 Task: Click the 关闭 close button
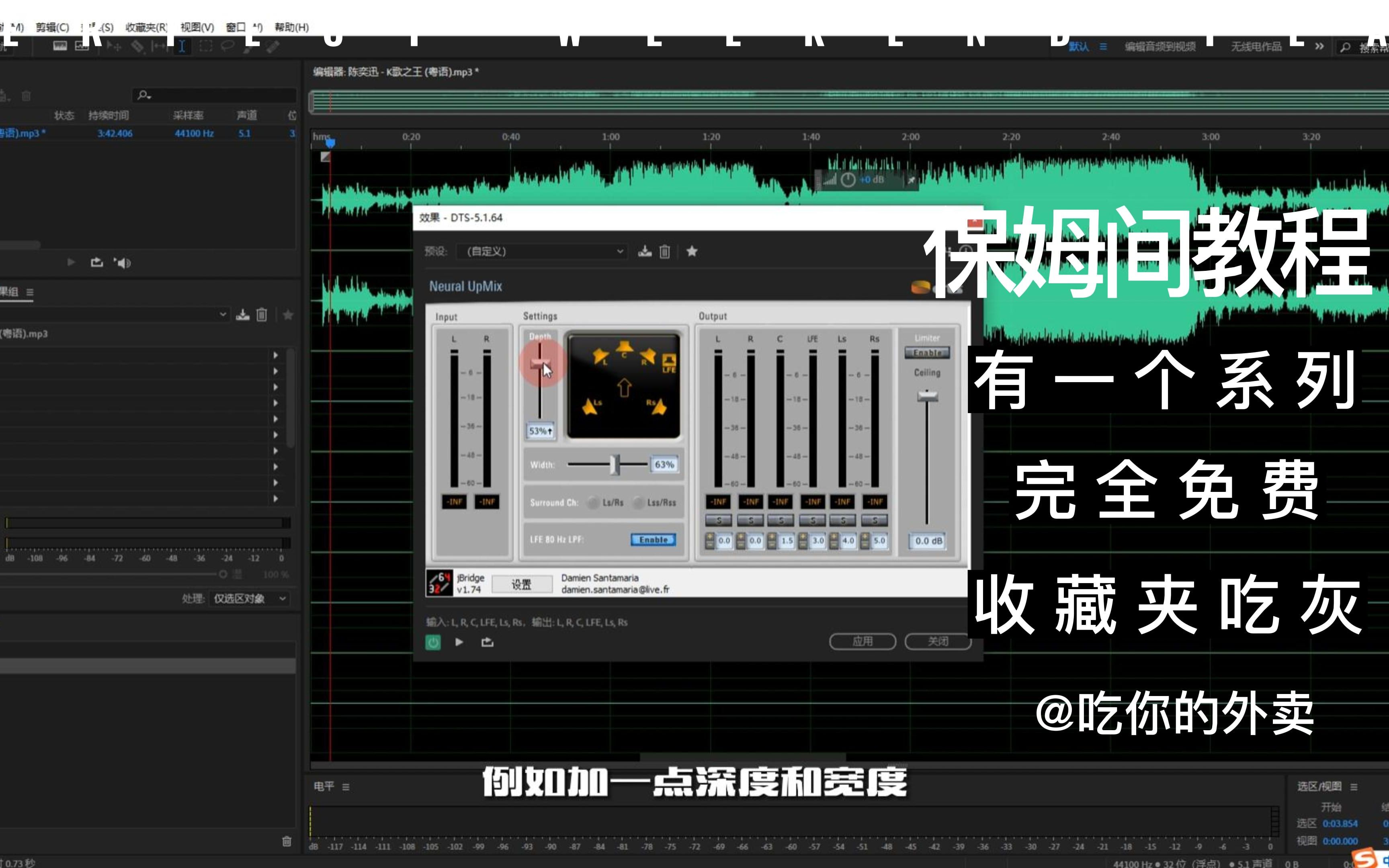pos(938,641)
